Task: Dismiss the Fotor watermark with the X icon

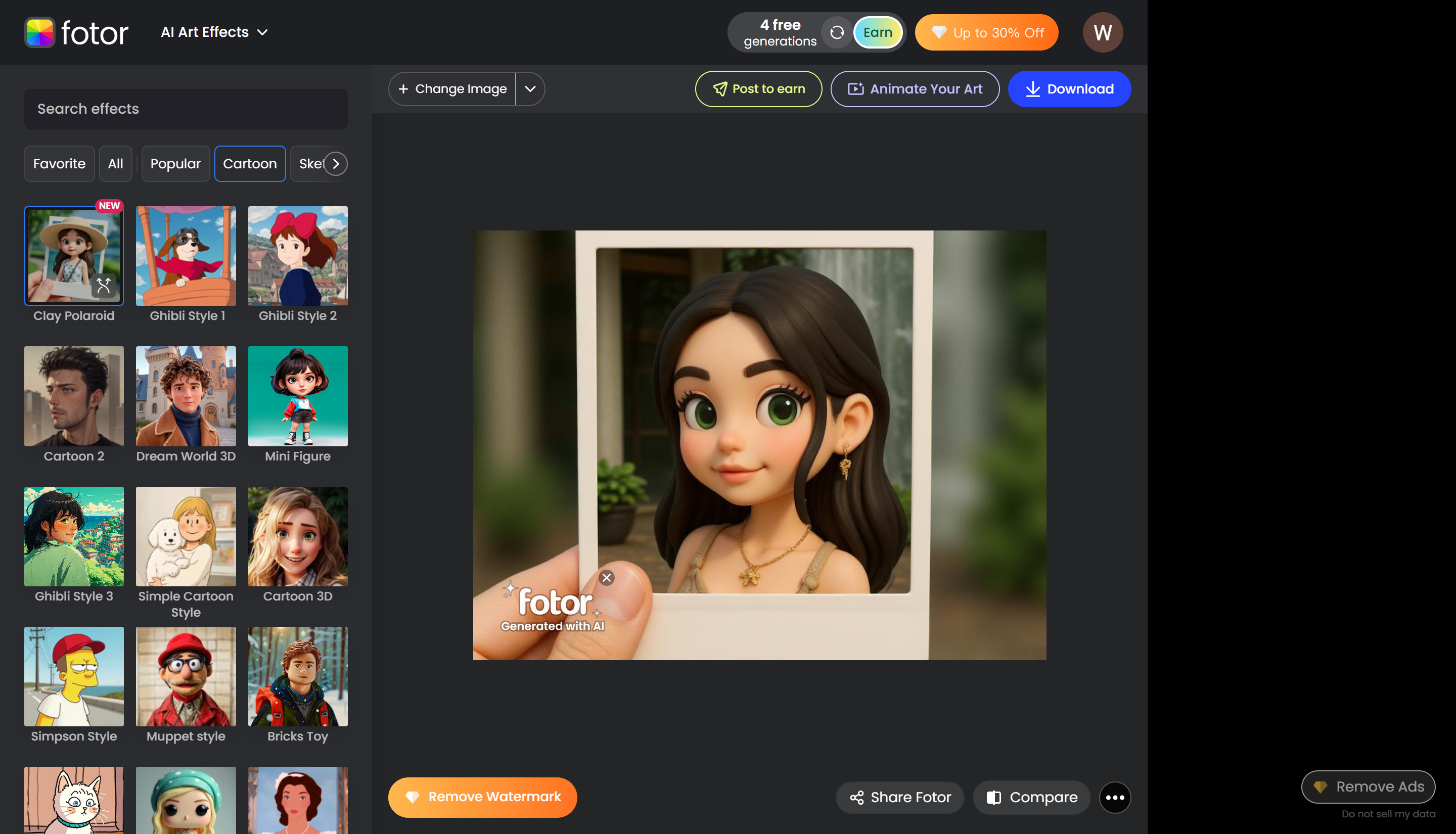Action: (x=607, y=577)
